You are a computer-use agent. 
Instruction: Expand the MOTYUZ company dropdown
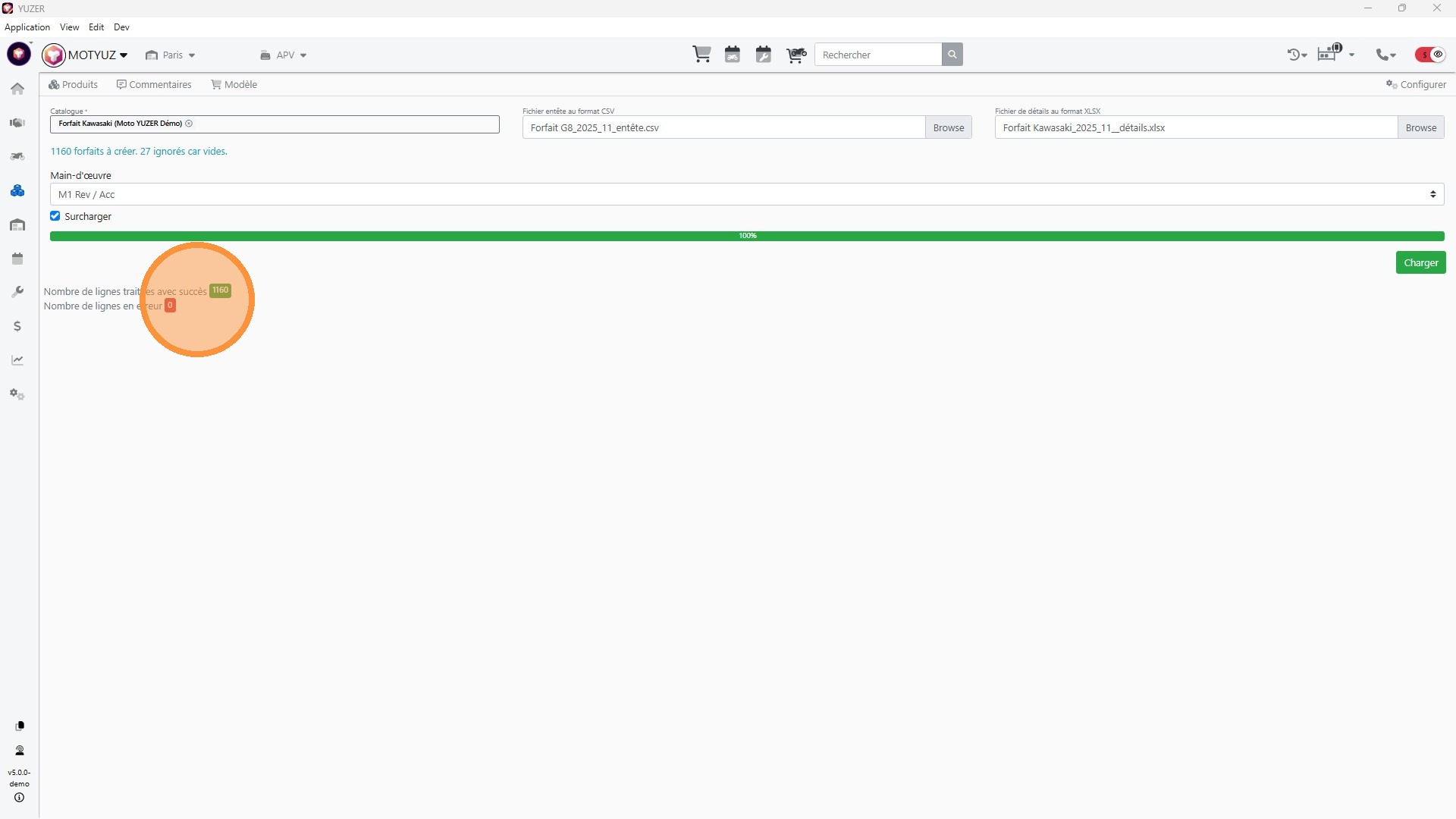[x=96, y=55]
